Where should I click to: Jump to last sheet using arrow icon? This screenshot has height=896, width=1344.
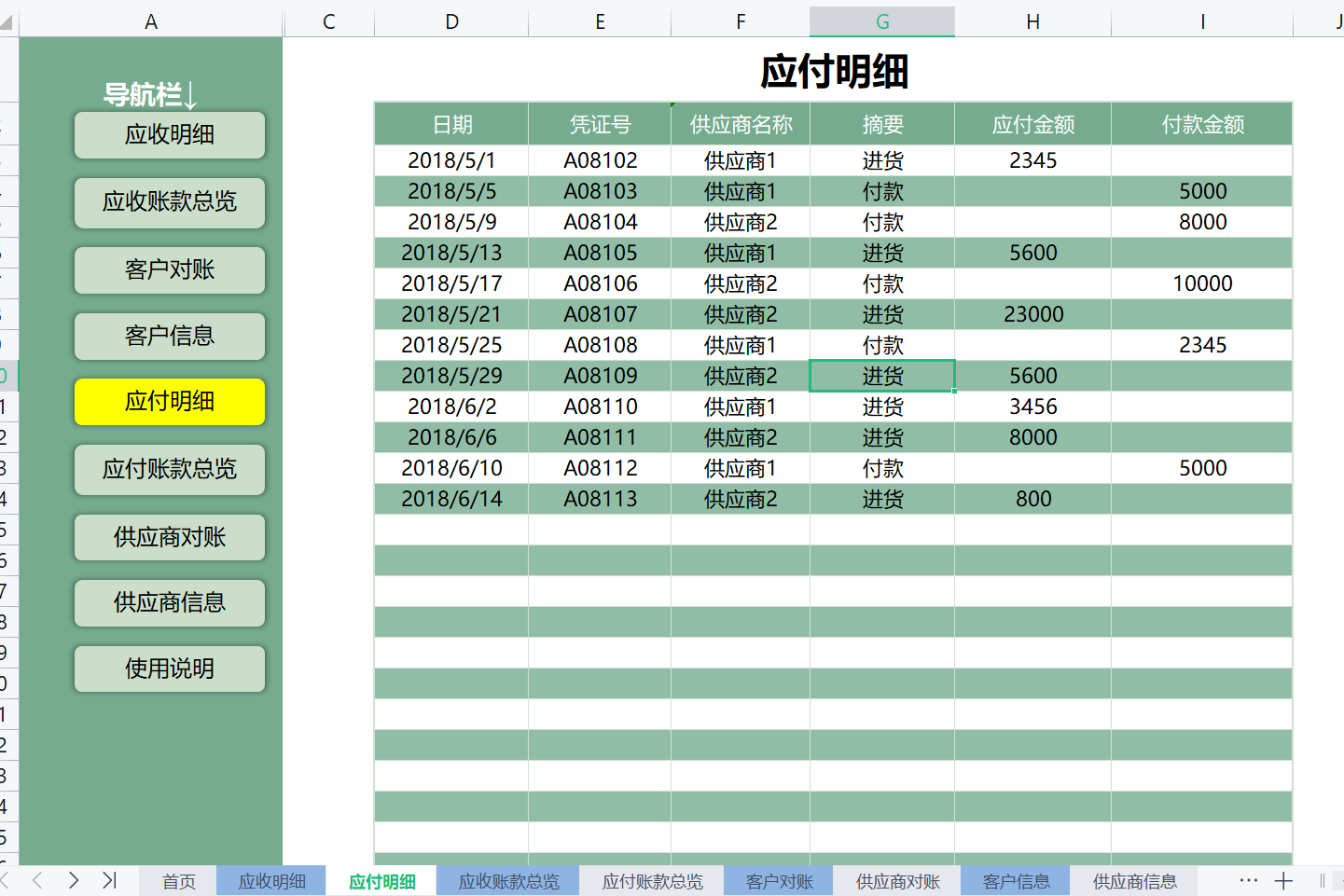109,880
